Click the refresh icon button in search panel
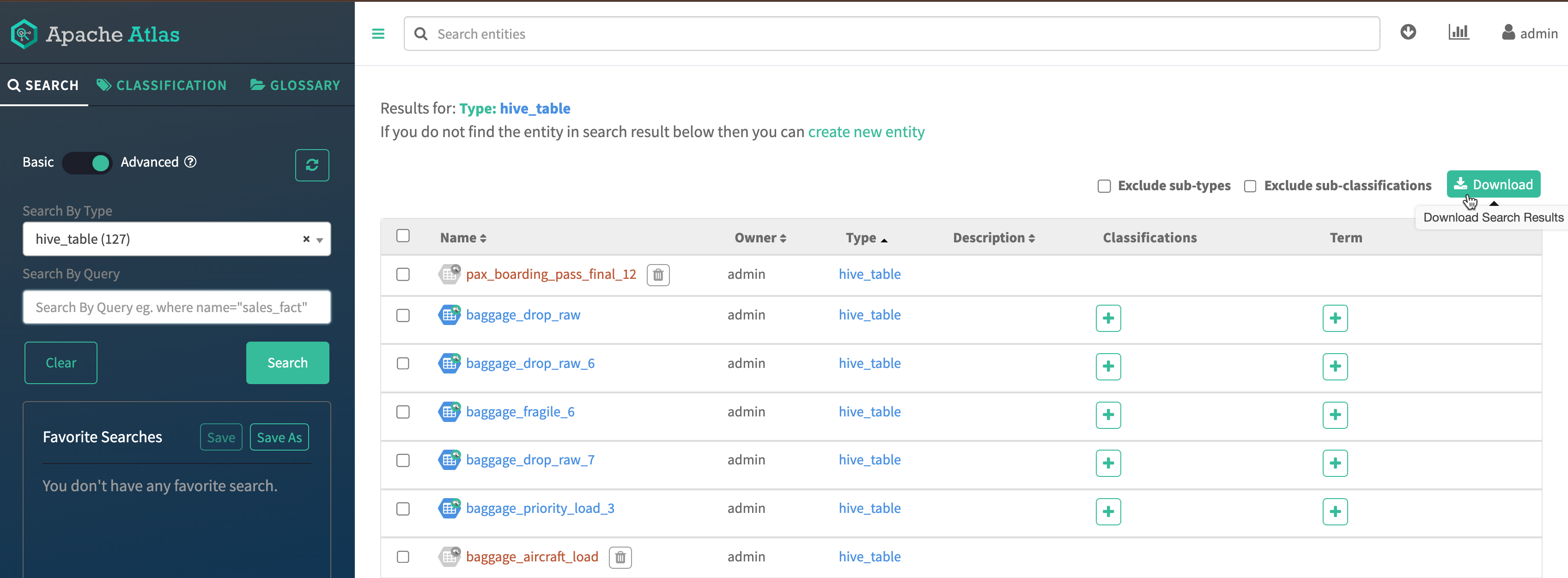The width and height of the screenshot is (1568, 578). 312,165
